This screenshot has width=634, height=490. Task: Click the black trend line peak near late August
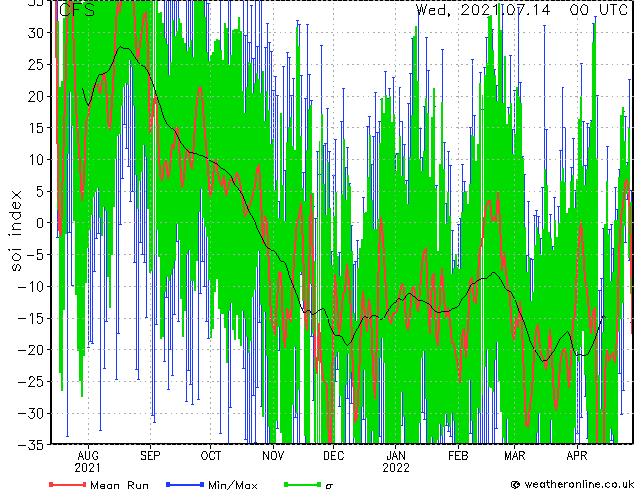coord(120,47)
